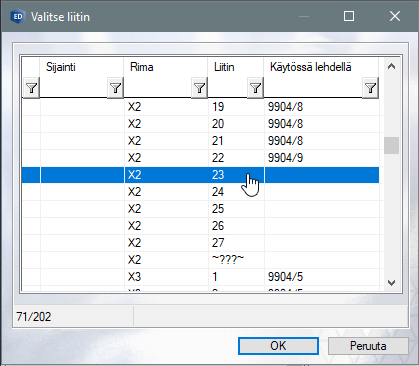Open the filter for Käytössä lehdellä column
The height and width of the screenshot is (366, 419).
(x=370, y=88)
